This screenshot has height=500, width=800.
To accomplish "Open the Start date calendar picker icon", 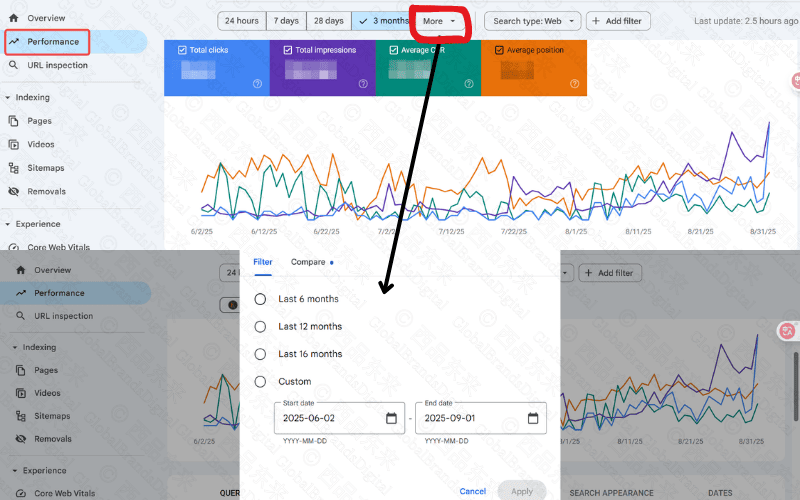I will (x=391, y=418).
